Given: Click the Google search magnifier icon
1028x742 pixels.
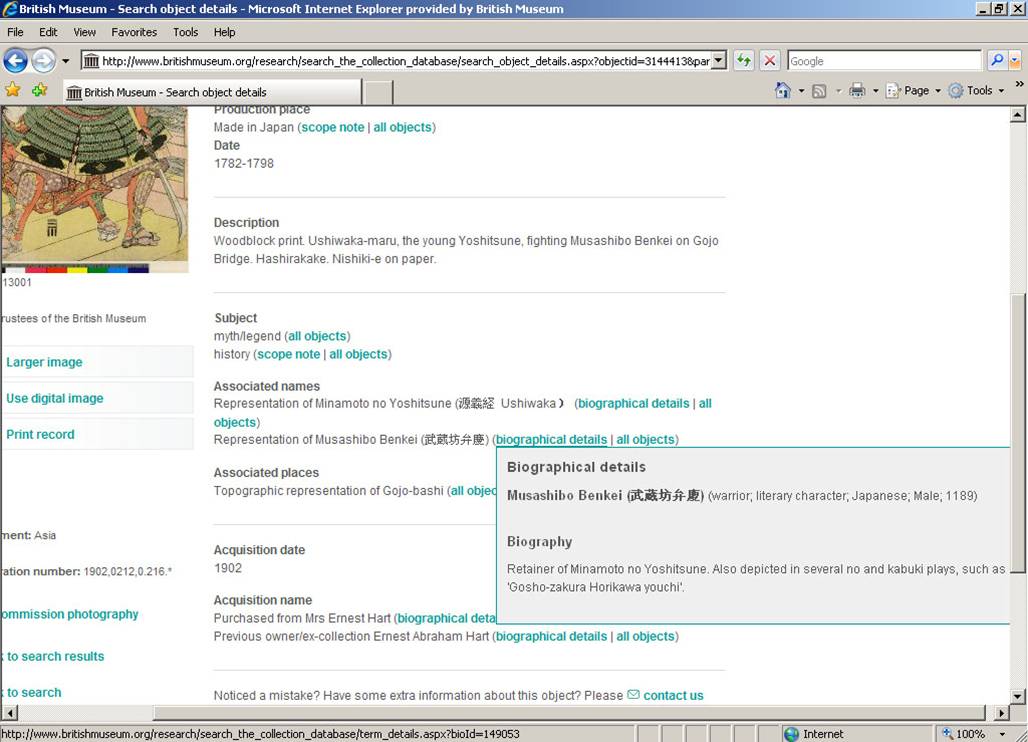Looking at the screenshot, I should point(997,61).
